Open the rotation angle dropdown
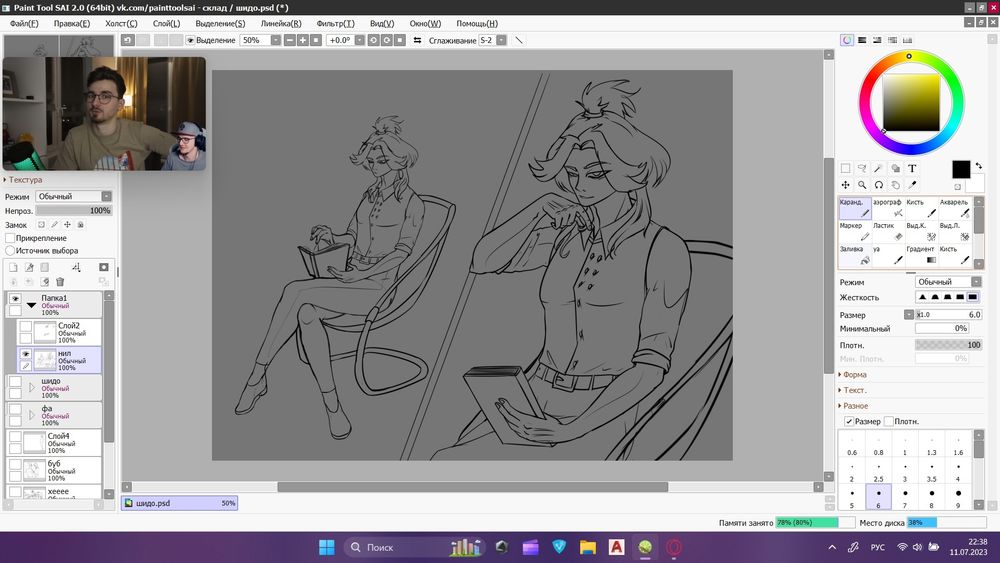Viewport: 1000px width, 563px height. tap(360, 40)
